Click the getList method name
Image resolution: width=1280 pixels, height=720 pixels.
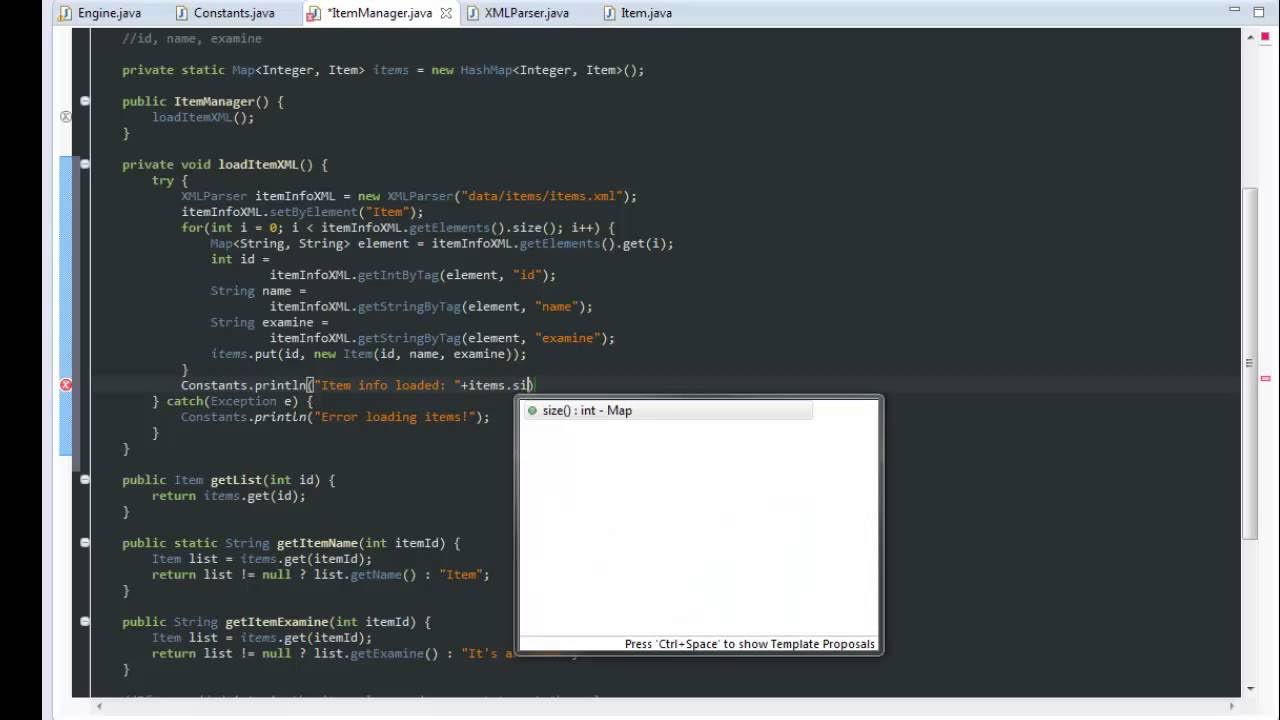tap(236, 480)
